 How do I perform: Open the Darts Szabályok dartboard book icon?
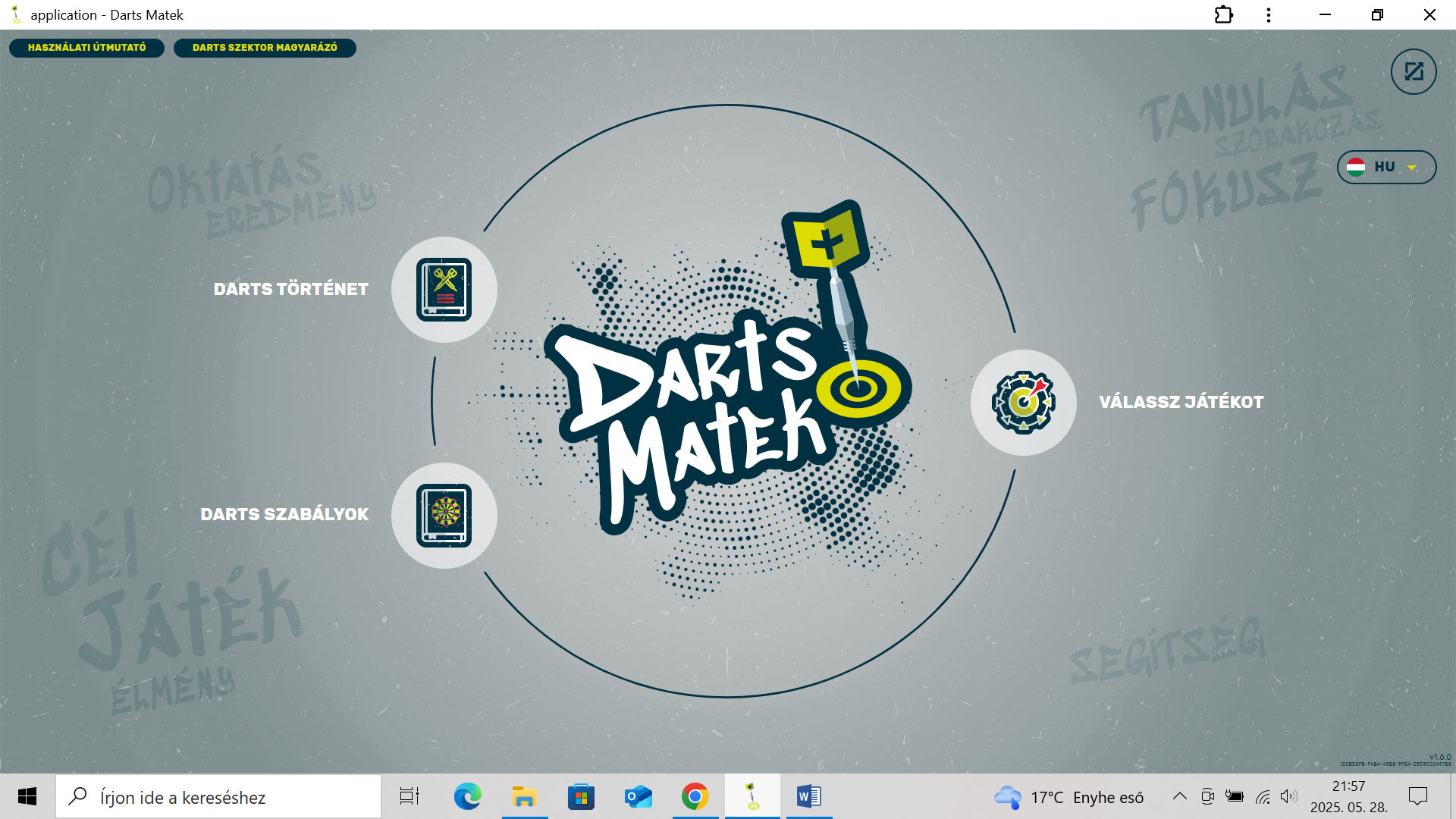[x=444, y=516]
